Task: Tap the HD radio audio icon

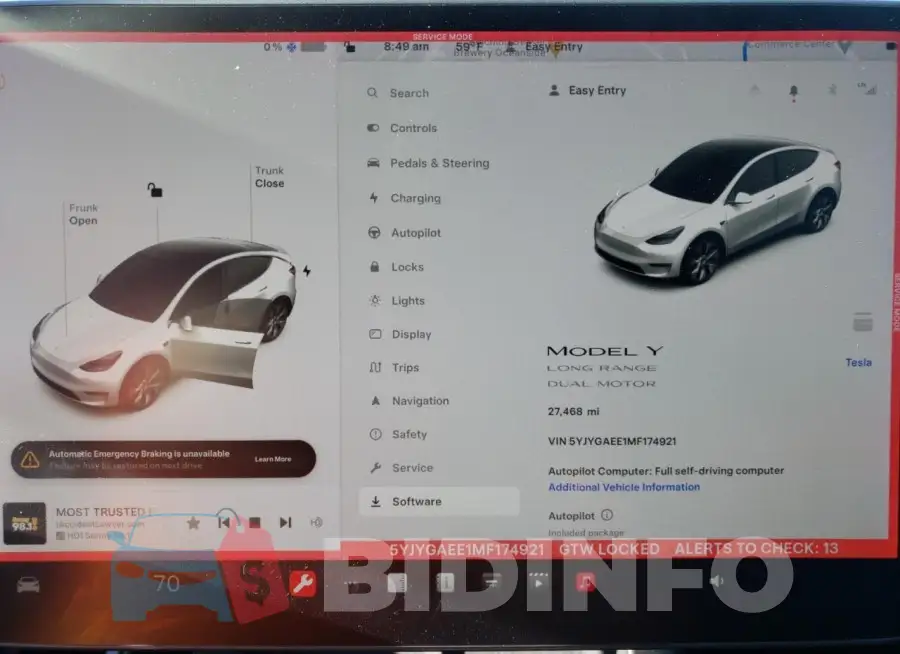Action: [316, 523]
